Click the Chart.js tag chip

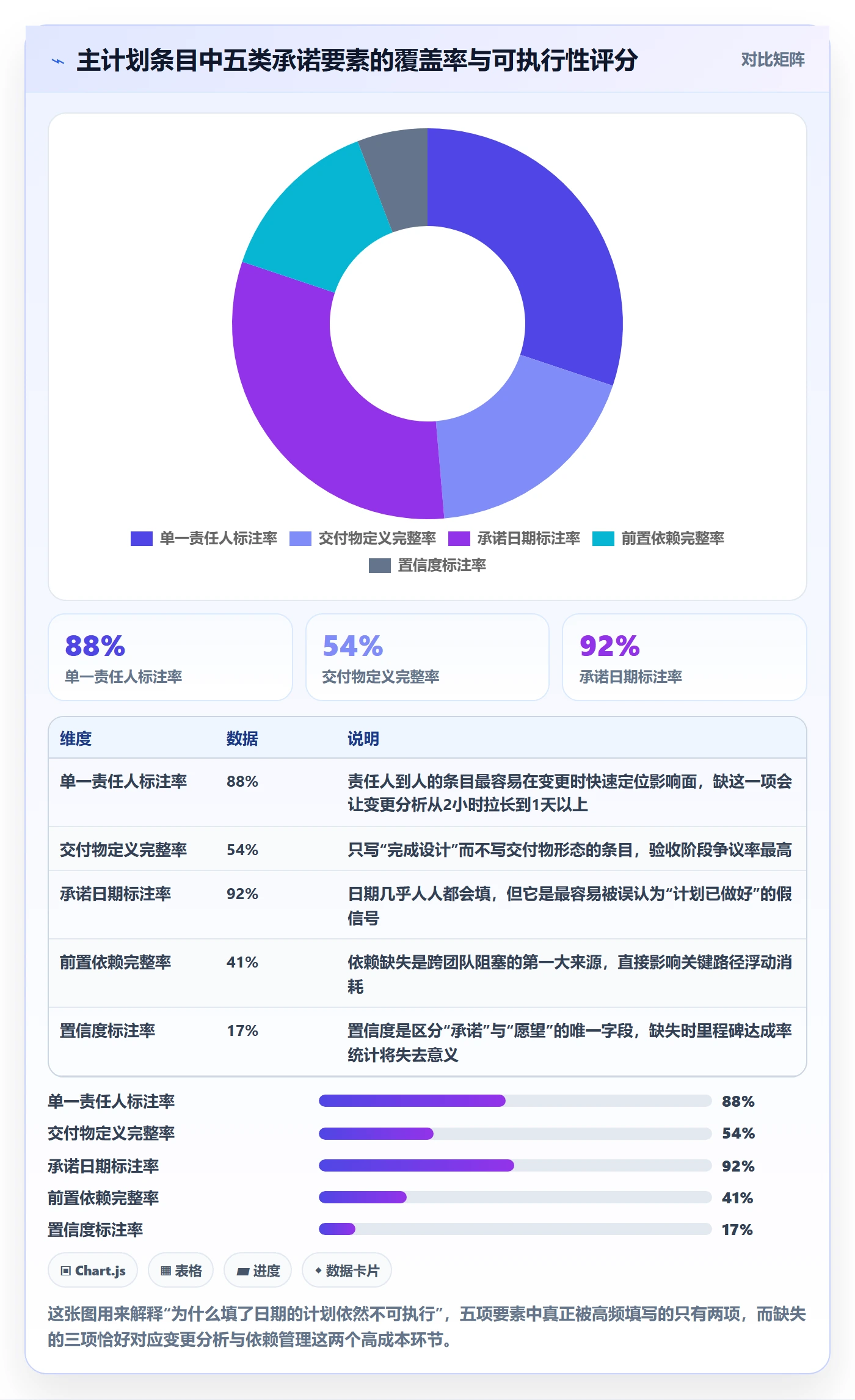[93, 1271]
